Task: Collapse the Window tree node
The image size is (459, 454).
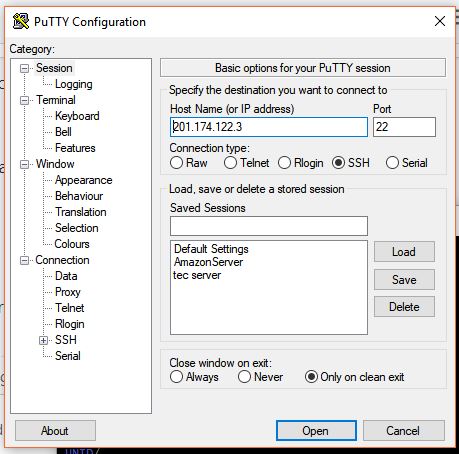Action: coord(24,164)
